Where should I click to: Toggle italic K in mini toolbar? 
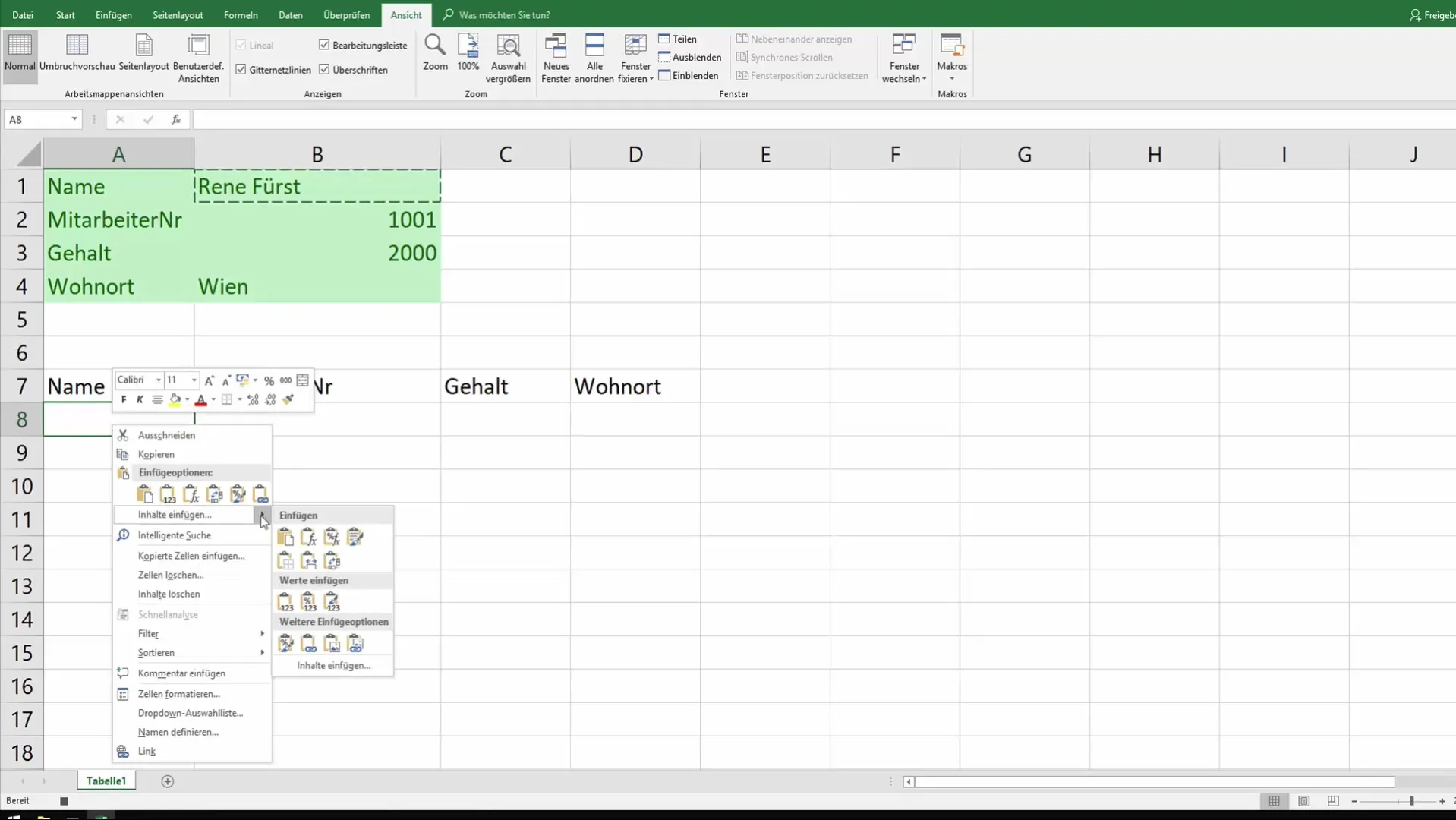pos(140,399)
